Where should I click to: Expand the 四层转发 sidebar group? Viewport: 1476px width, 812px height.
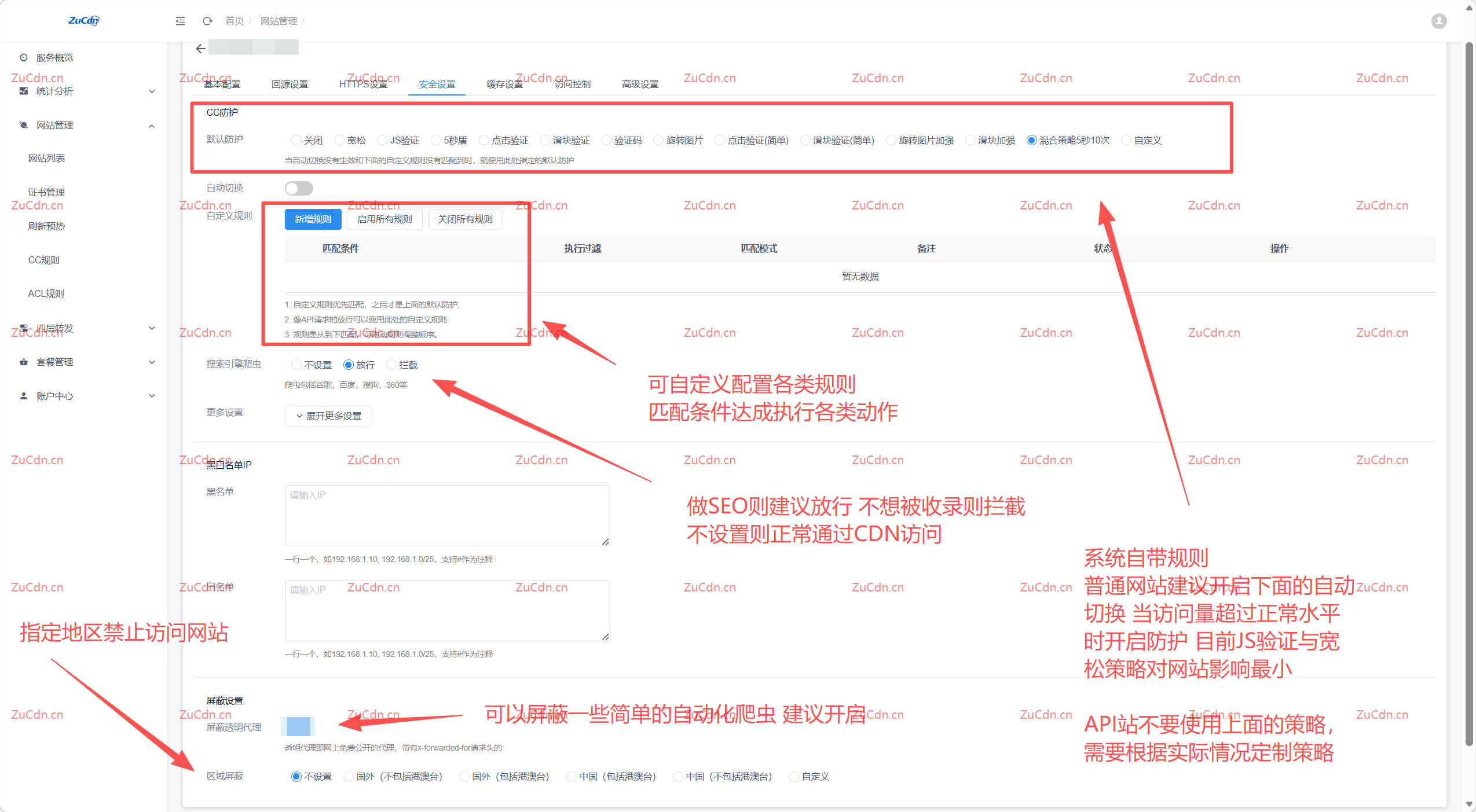click(x=152, y=329)
